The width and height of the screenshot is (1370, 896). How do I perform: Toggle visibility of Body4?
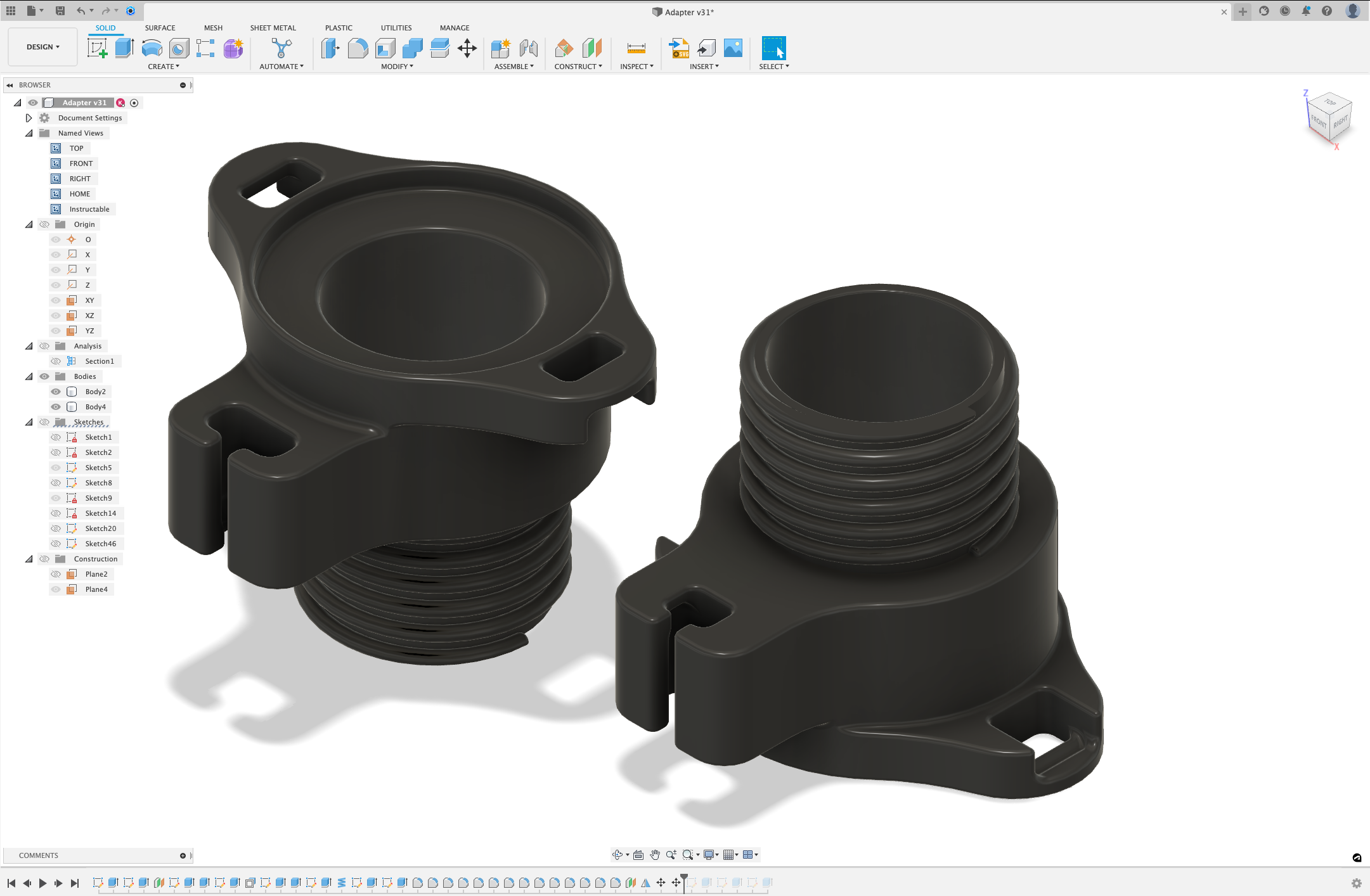[56, 407]
